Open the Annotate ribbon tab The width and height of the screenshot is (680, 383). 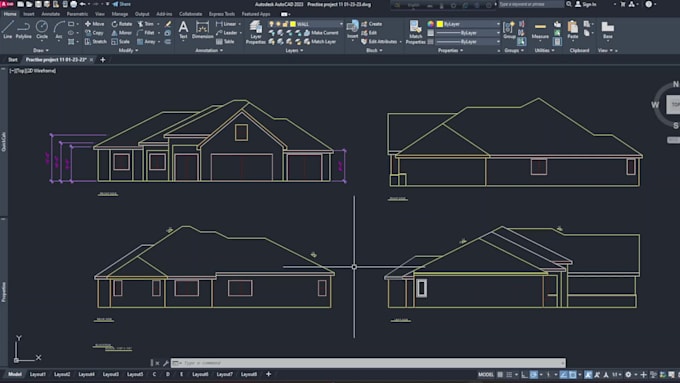[50, 14]
